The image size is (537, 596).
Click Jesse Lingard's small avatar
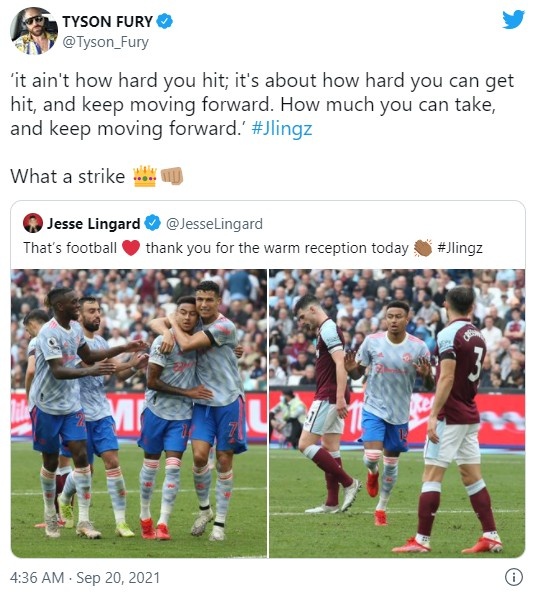tap(33, 223)
